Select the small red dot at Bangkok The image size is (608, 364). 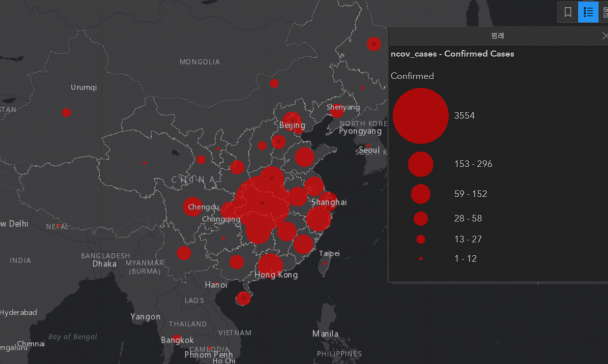(x=177, y=338)
